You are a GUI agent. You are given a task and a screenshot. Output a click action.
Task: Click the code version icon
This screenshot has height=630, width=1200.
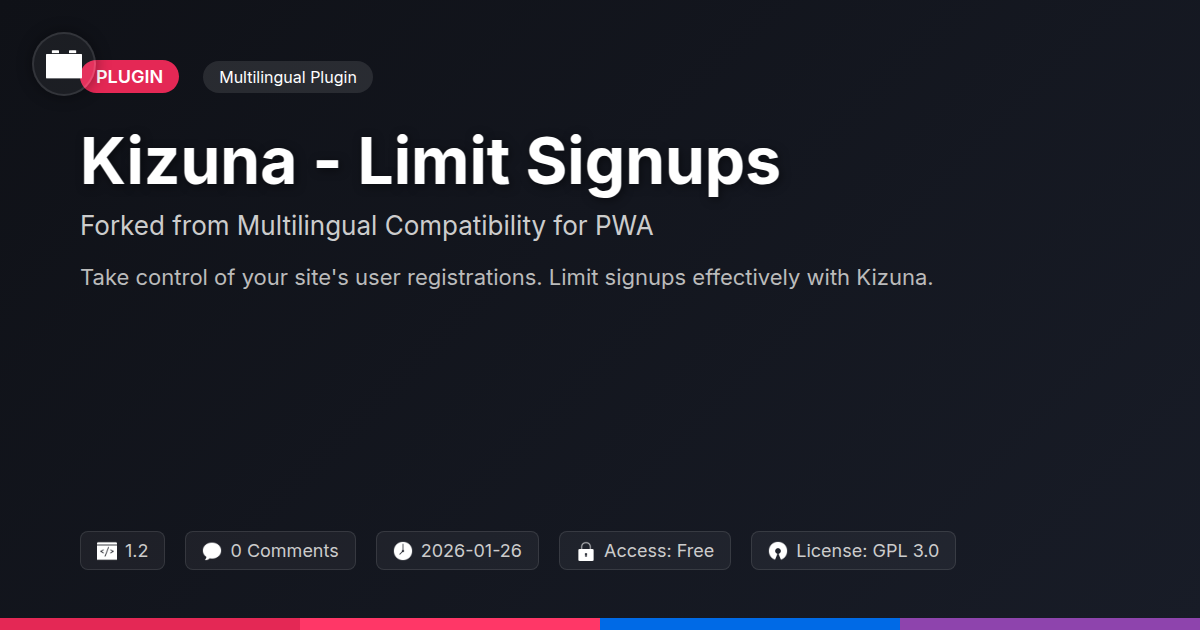(x=107, y=551)
